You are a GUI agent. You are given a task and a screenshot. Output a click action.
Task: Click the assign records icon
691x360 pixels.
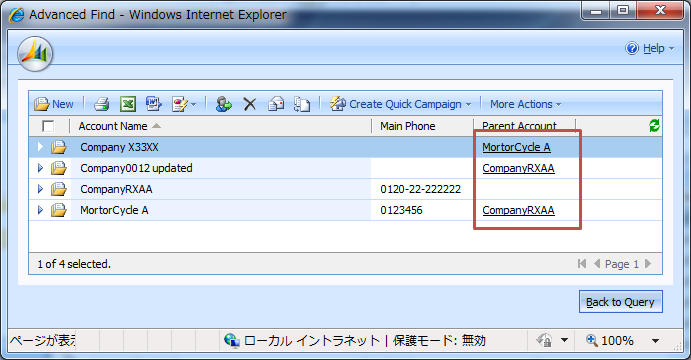(x=223, y=104)
